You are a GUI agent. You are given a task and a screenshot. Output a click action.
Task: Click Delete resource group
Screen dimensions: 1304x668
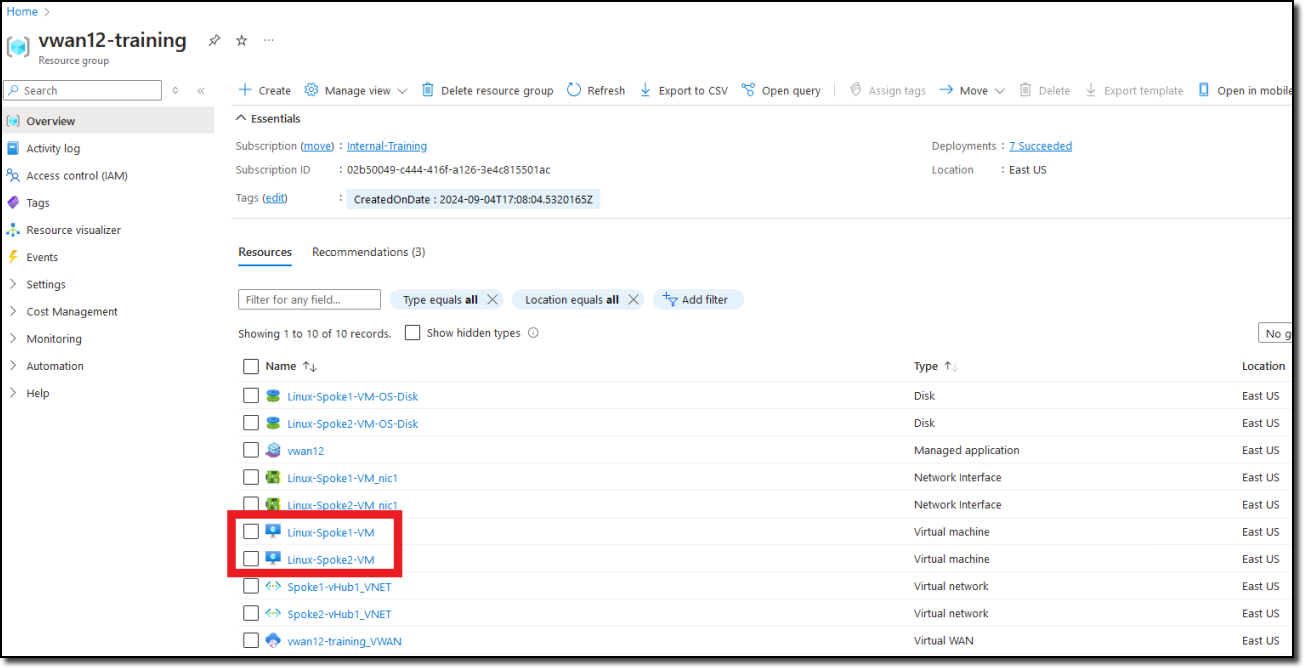(487, 90)
